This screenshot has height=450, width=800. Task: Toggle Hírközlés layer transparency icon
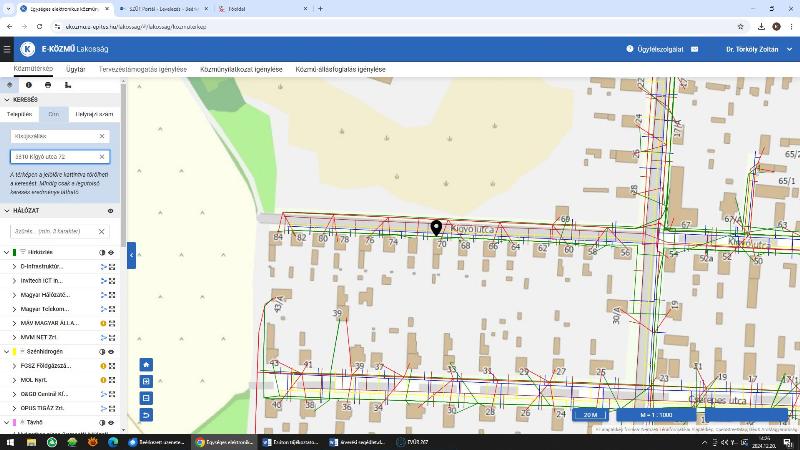[x=102, y=253]
